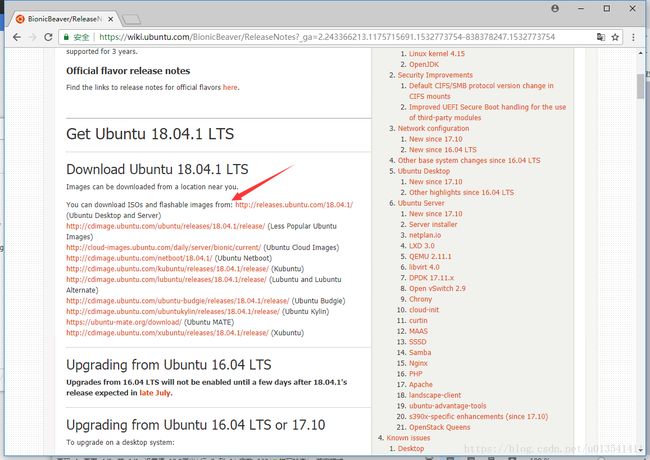The width and height of the screenshot is (650, 460).
Task: Open curtin contents entry
Action: 418,321
